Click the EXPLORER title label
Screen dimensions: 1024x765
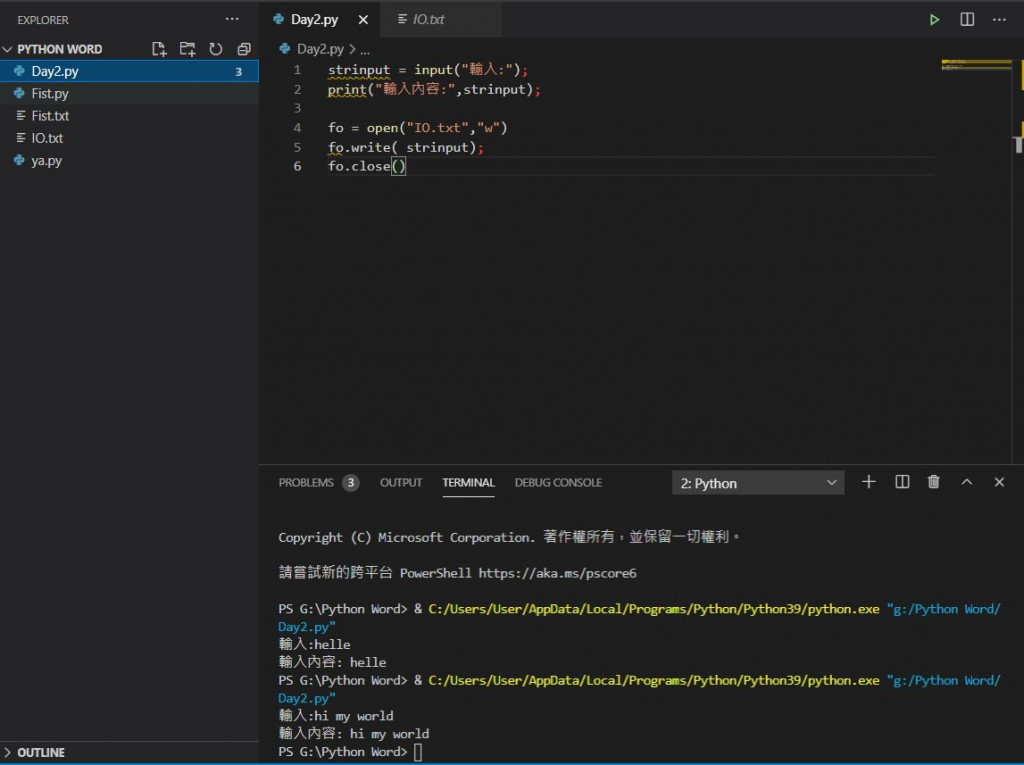[x=43, y=20]
